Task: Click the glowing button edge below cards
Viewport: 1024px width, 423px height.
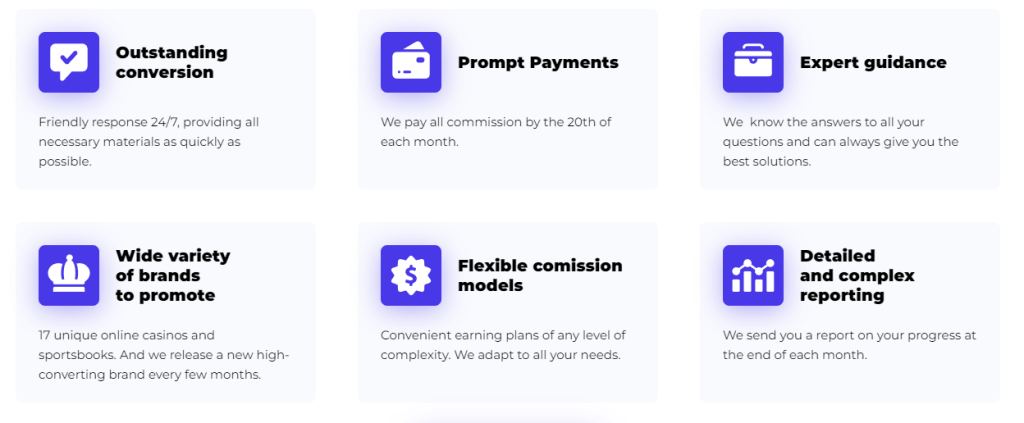Action: tap(507, 420)
